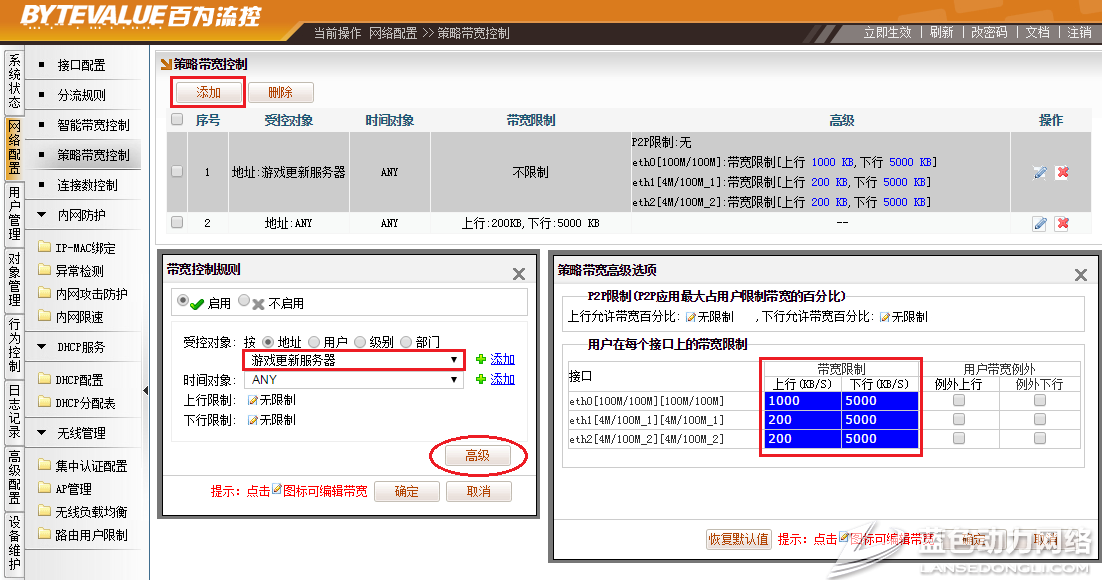Viewport: 1102px width, 580px height.
Task: Click edit icon next to 下行限制 无限制
Action: [252, 420]
